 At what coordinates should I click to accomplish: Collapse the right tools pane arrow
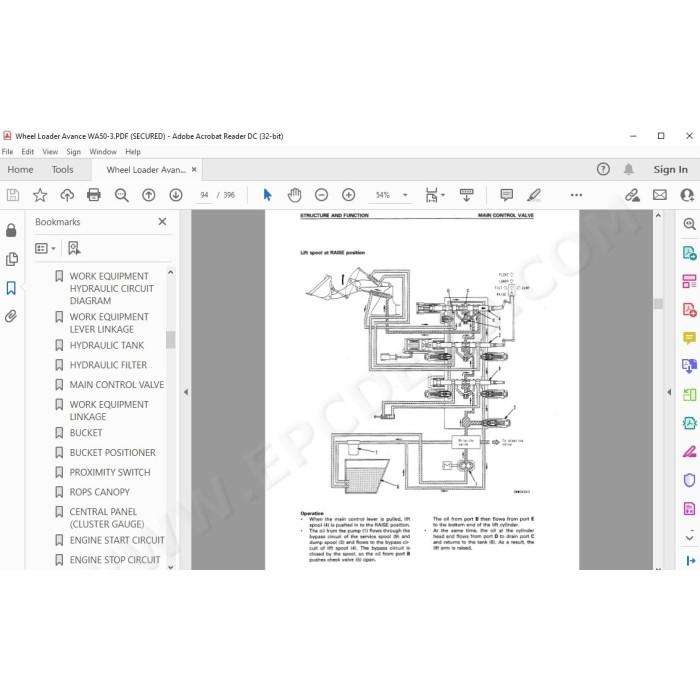(669, 392)
